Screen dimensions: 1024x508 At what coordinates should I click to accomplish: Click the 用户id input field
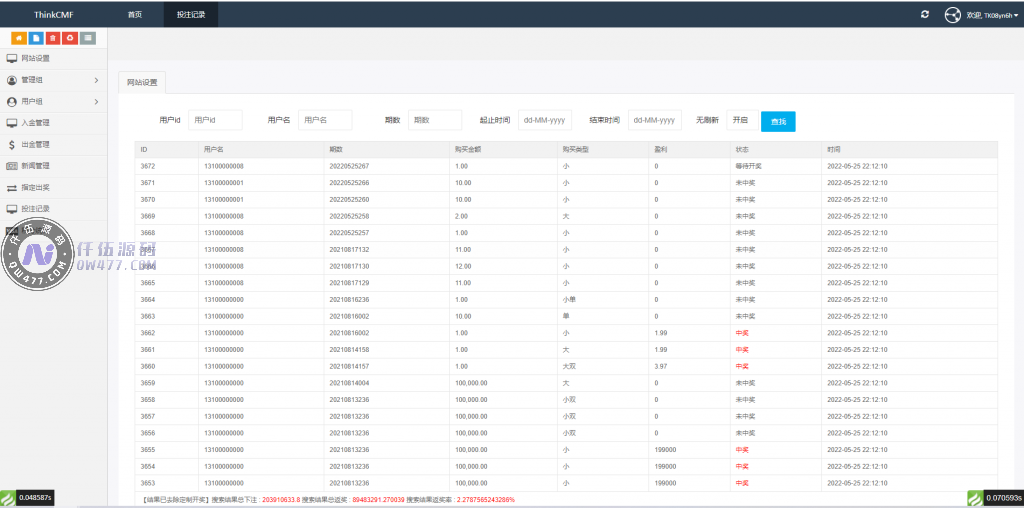(215, 120)
